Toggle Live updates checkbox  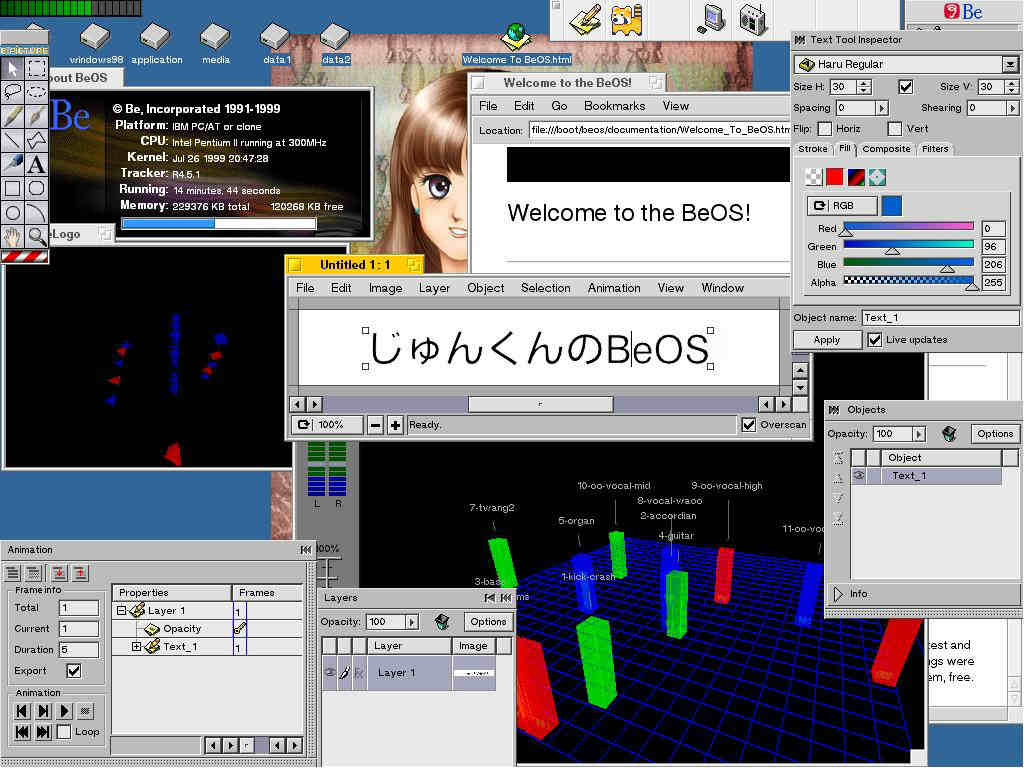pyautogui.click(x=874, y=340)
